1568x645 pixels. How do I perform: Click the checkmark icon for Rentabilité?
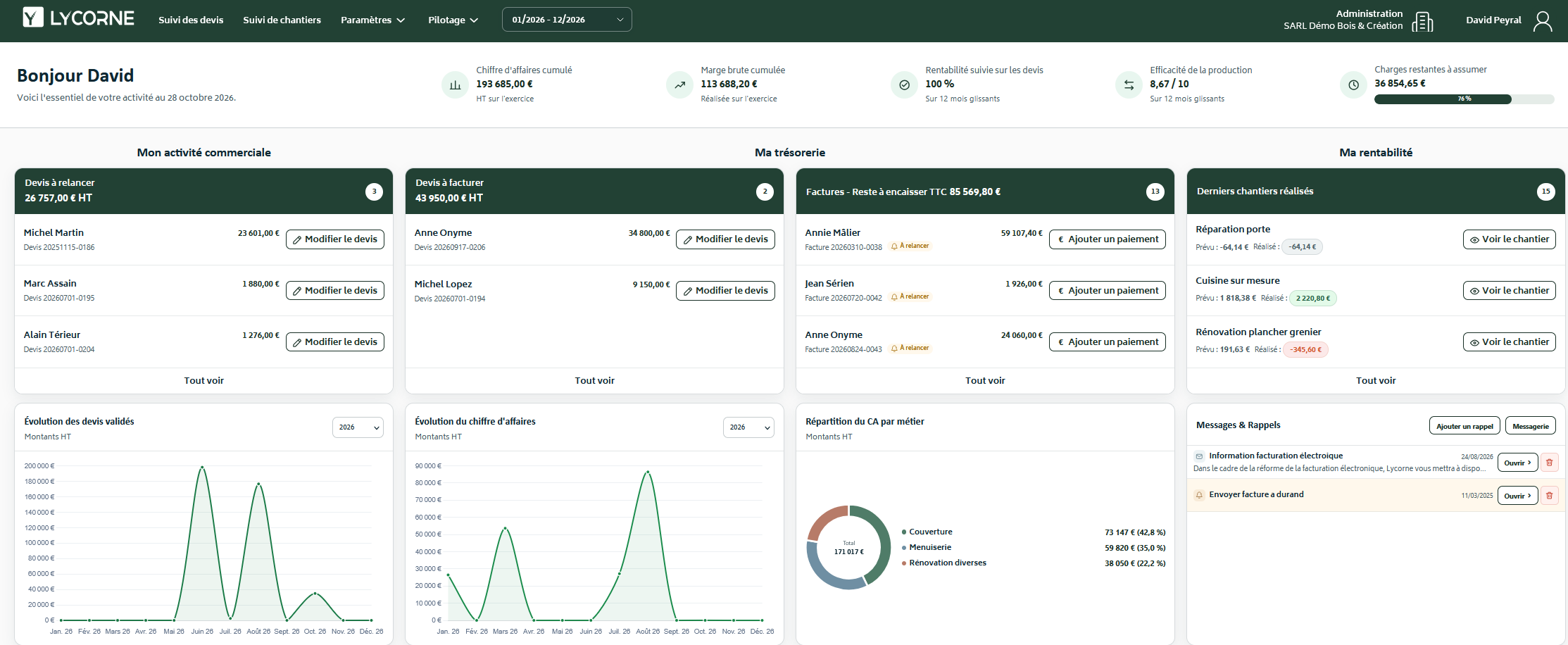click(x=904, y=85)
